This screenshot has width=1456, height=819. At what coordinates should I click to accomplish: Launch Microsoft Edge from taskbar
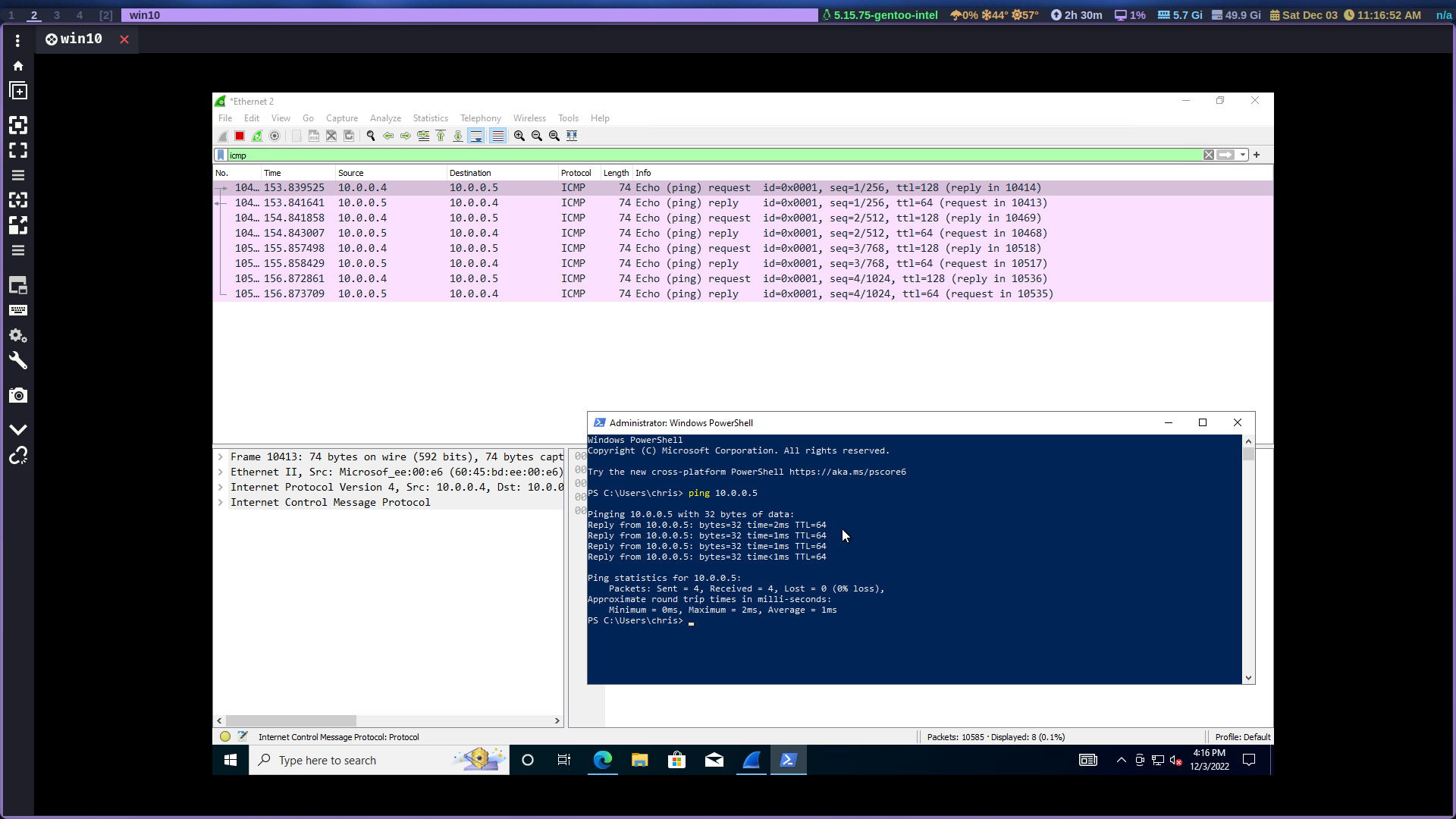click(x=602, y=760)
